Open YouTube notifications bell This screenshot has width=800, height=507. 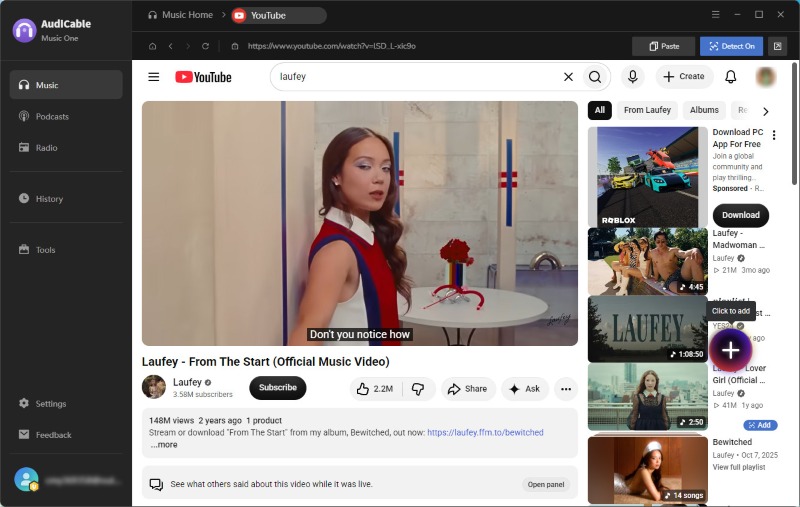tap(731, 77)
